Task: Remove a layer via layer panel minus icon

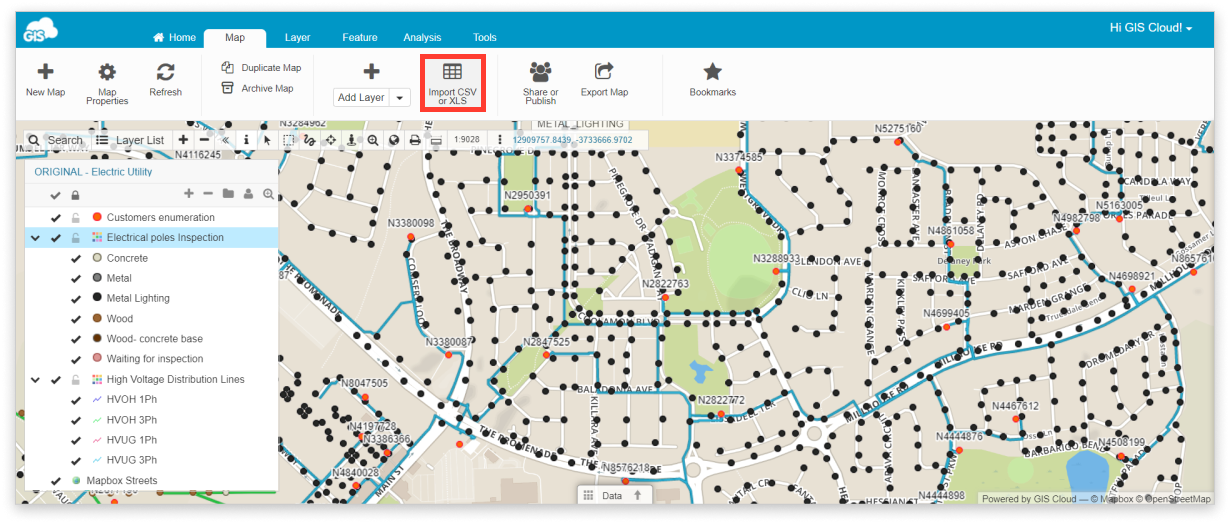Action: pos(208,194)
